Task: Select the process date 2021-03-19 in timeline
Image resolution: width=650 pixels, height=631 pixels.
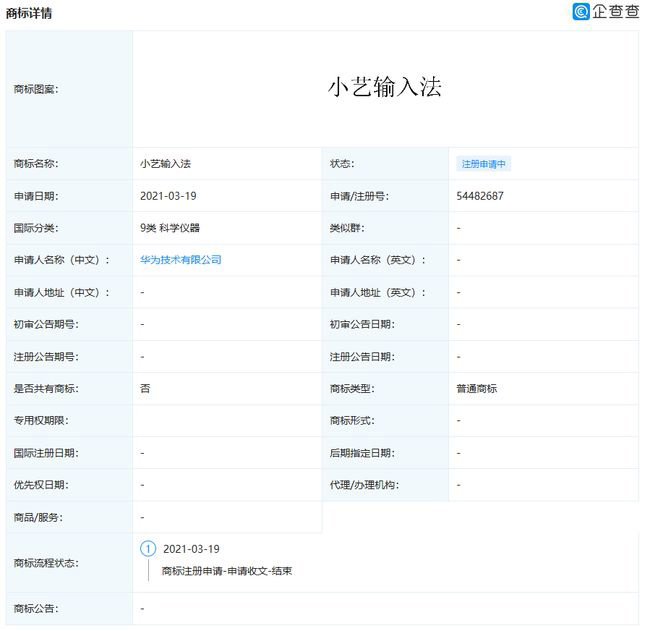Action: (192, 549)
